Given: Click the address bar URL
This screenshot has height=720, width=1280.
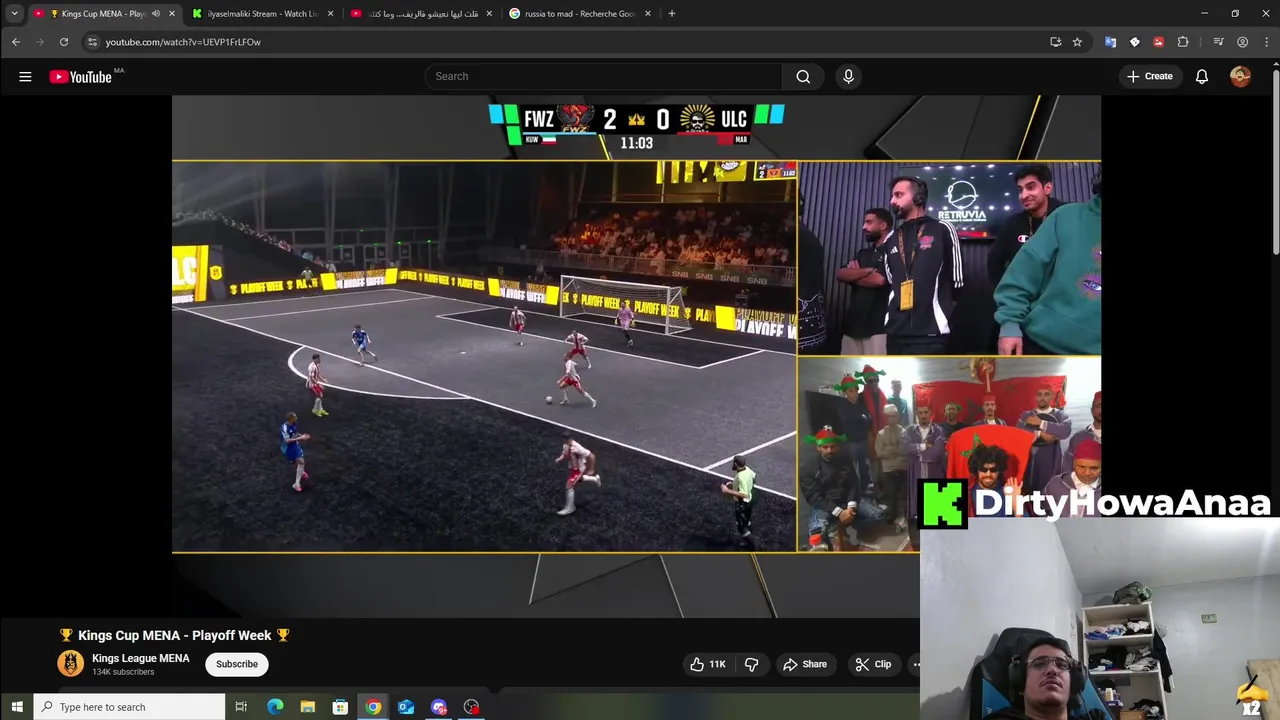Looking at the screenshot, I should pos(183,42).
